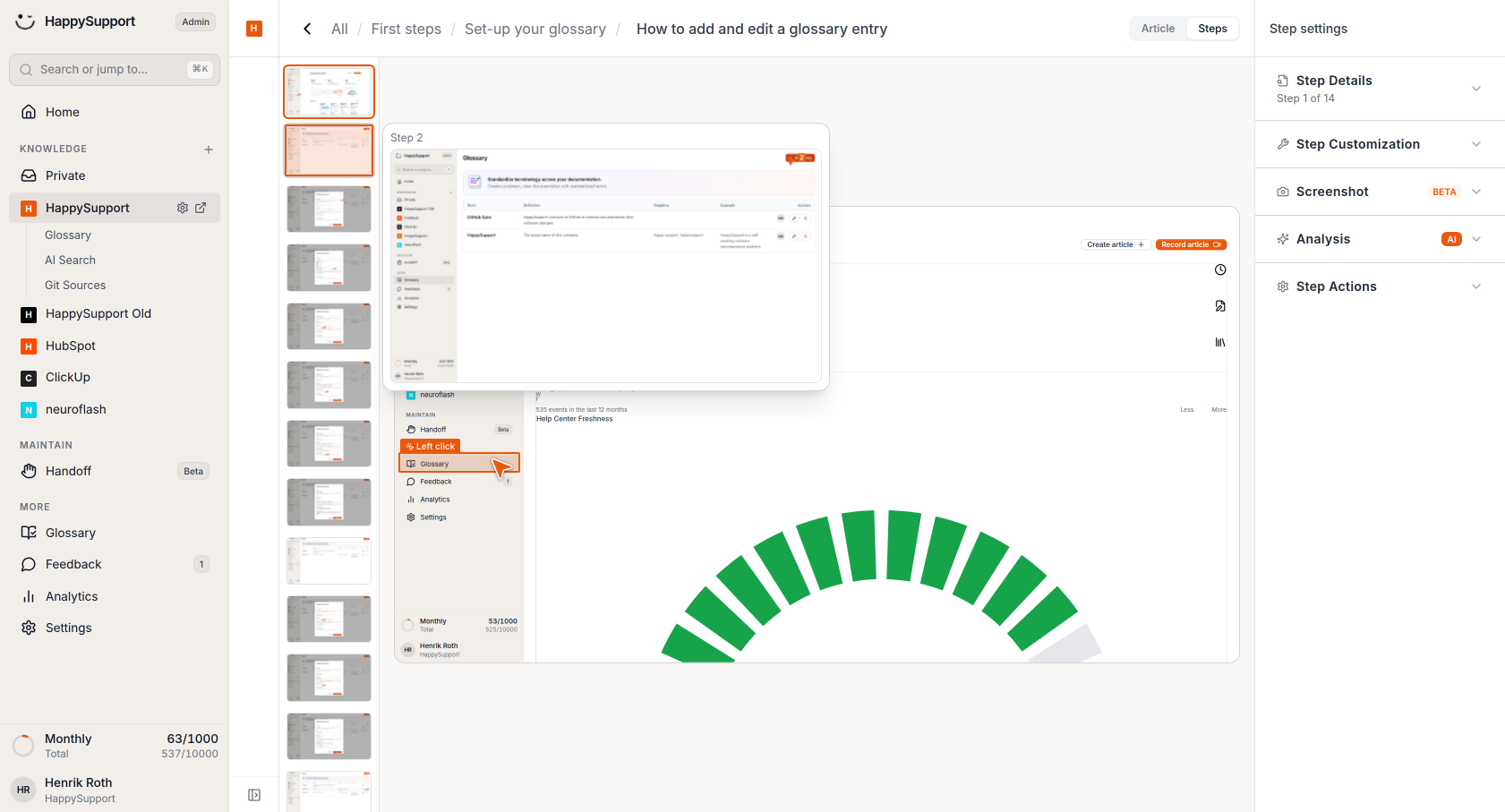Expand Step Customization section
This screenshot has width=1505, height=812.
pyautogui.click(x=1380, y=144)
